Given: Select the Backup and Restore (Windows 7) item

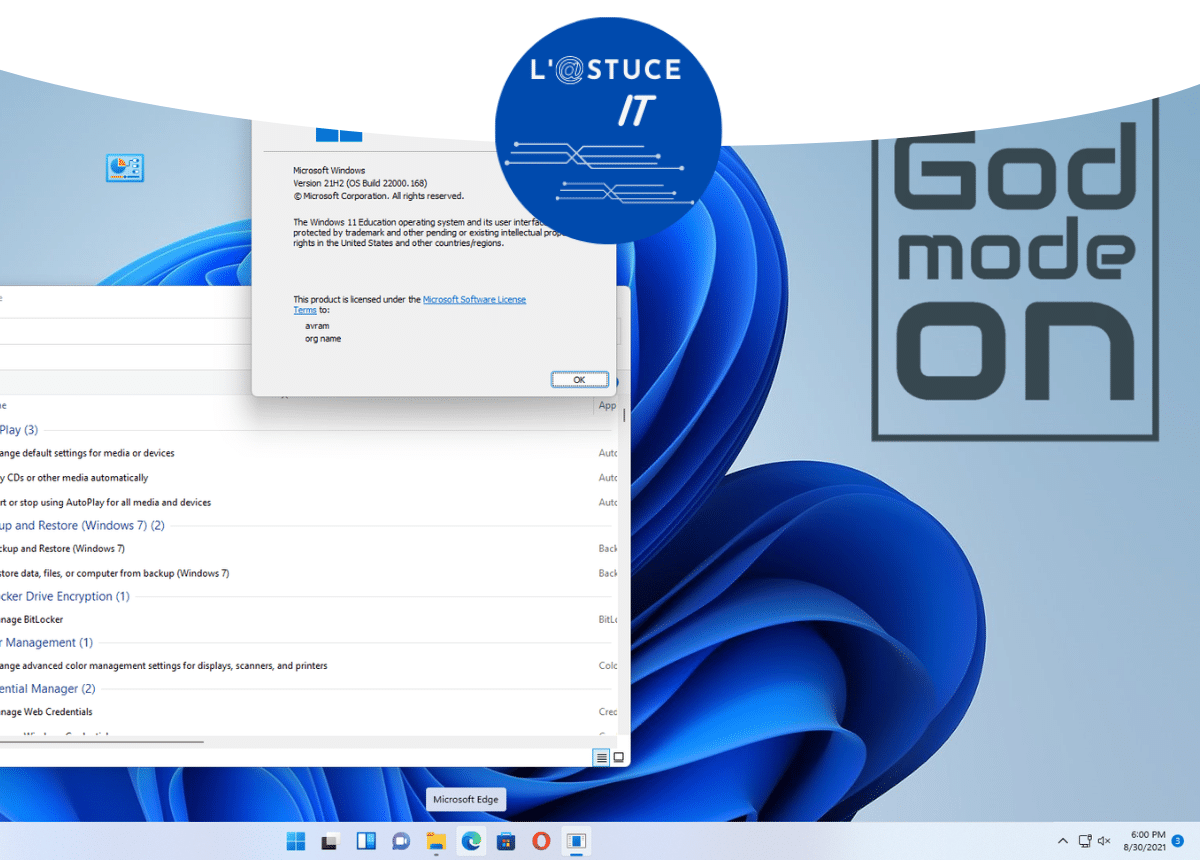Looking at the screenshot, I should [x=62, y=548].
